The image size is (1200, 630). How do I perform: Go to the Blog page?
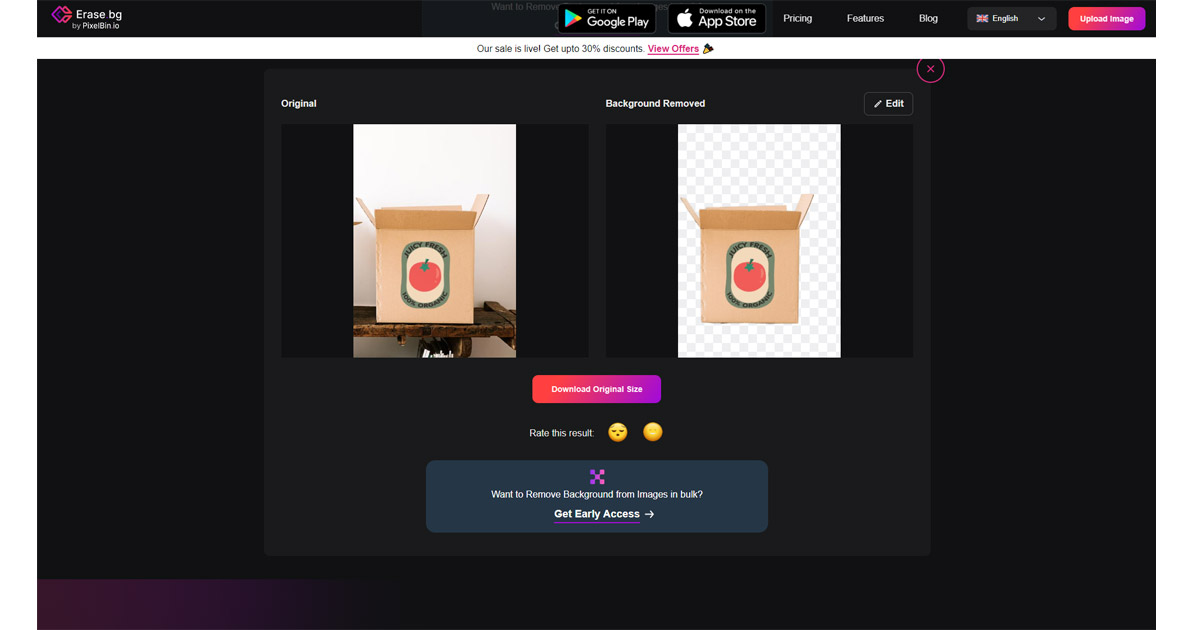pyautogui.click(x=928, y=18)
